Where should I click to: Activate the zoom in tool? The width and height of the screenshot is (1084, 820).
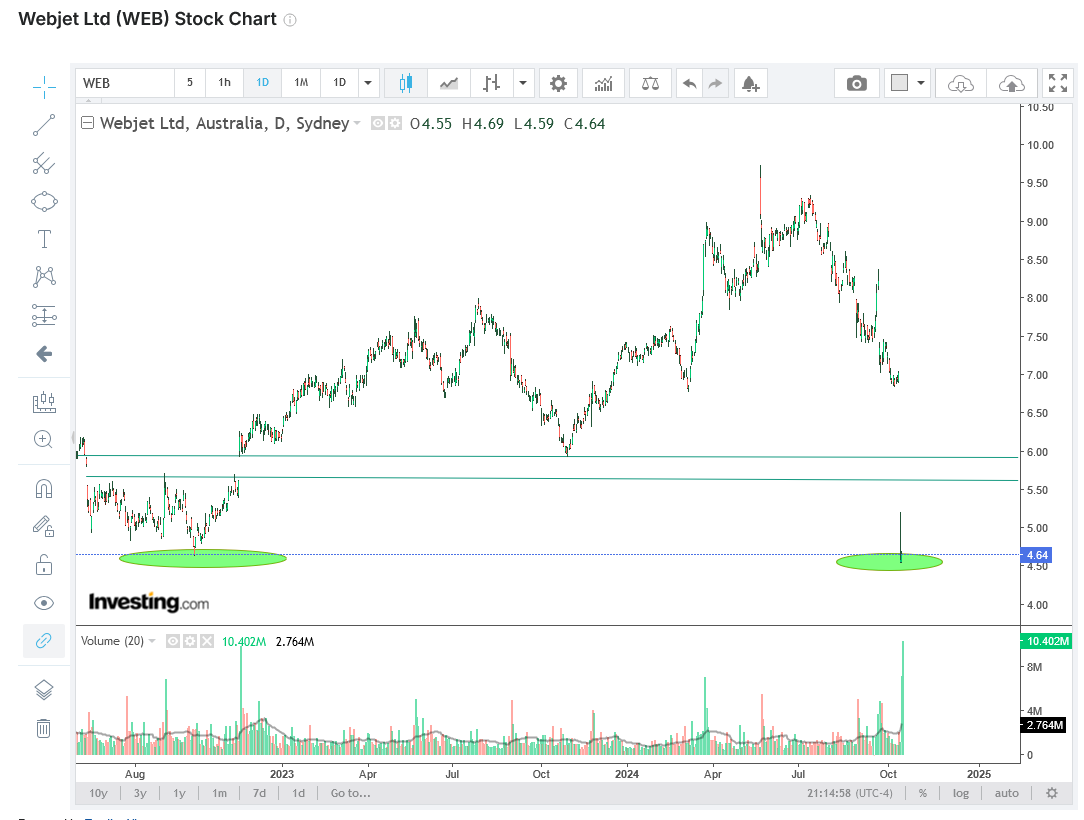tap(44, 440)
